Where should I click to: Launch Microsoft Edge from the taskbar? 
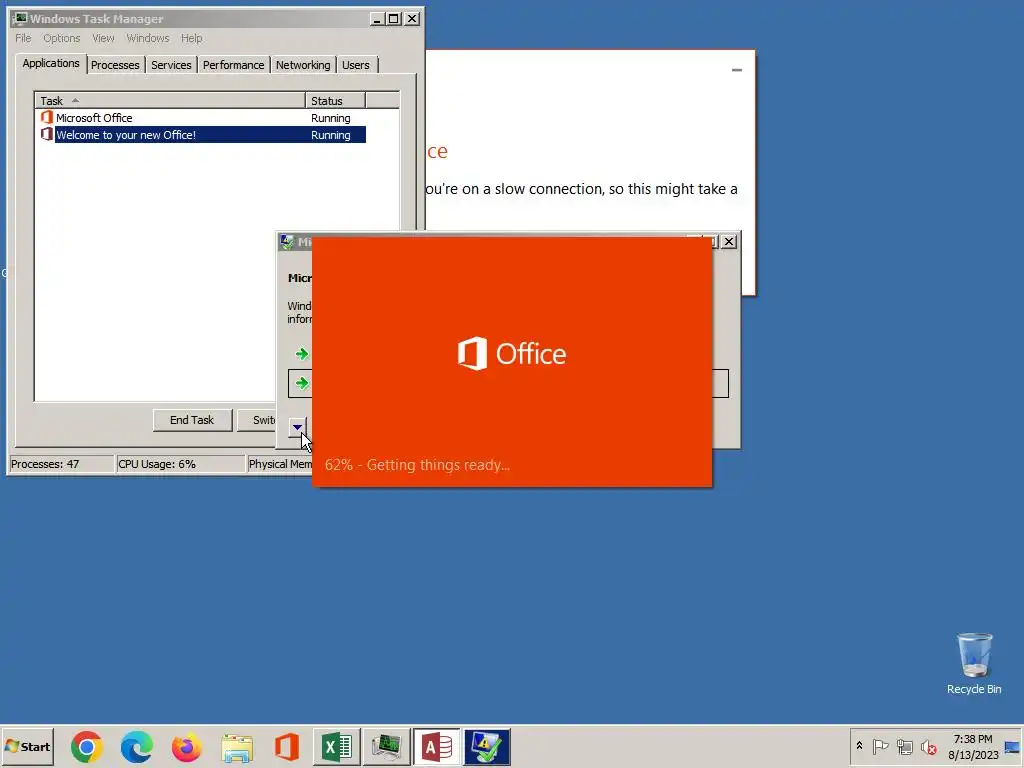click(136, 746)
